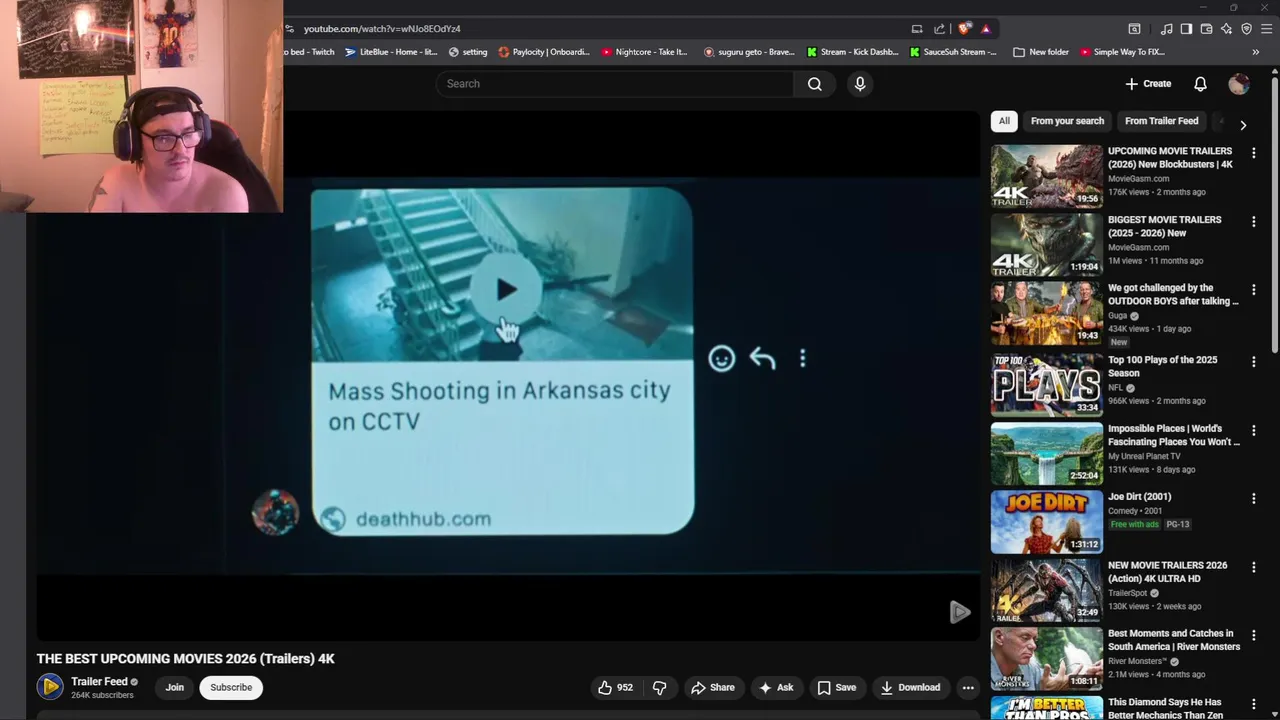
Task: Open the New folder bookmark folder
Action: click(x=1041, y=52)
